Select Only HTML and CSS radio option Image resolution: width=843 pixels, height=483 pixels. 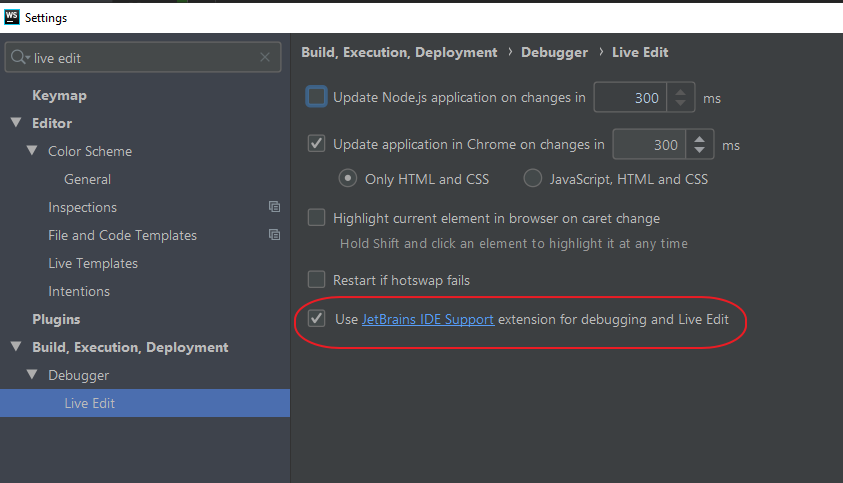pyautogui.click(x=348, y=179)
